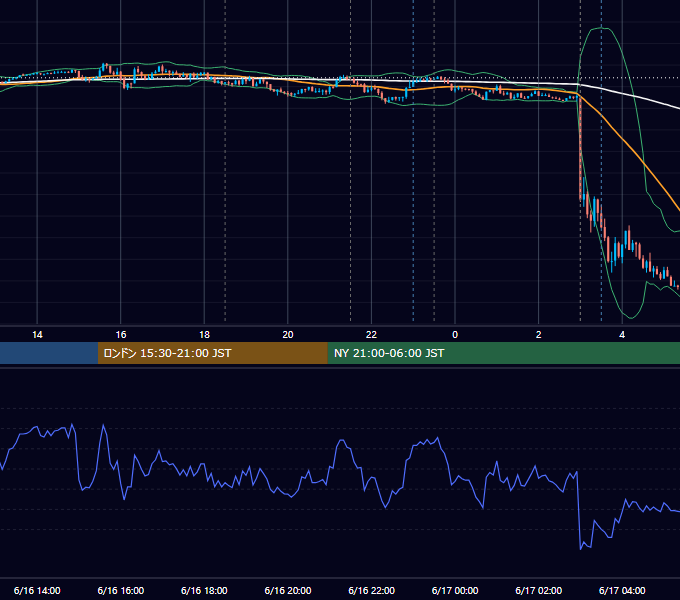Click the 6/16 14:00 date label
This screenshot has width=680, height=600.
pyautogui.click(x=37, y=590)
